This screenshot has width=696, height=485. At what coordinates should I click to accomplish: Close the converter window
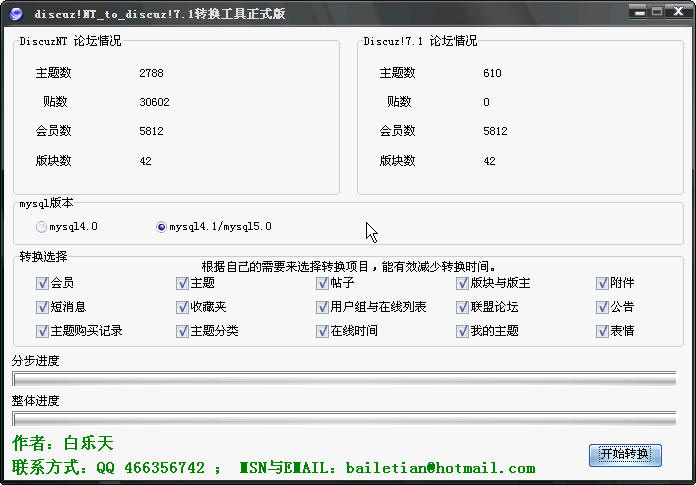(679, 12)
